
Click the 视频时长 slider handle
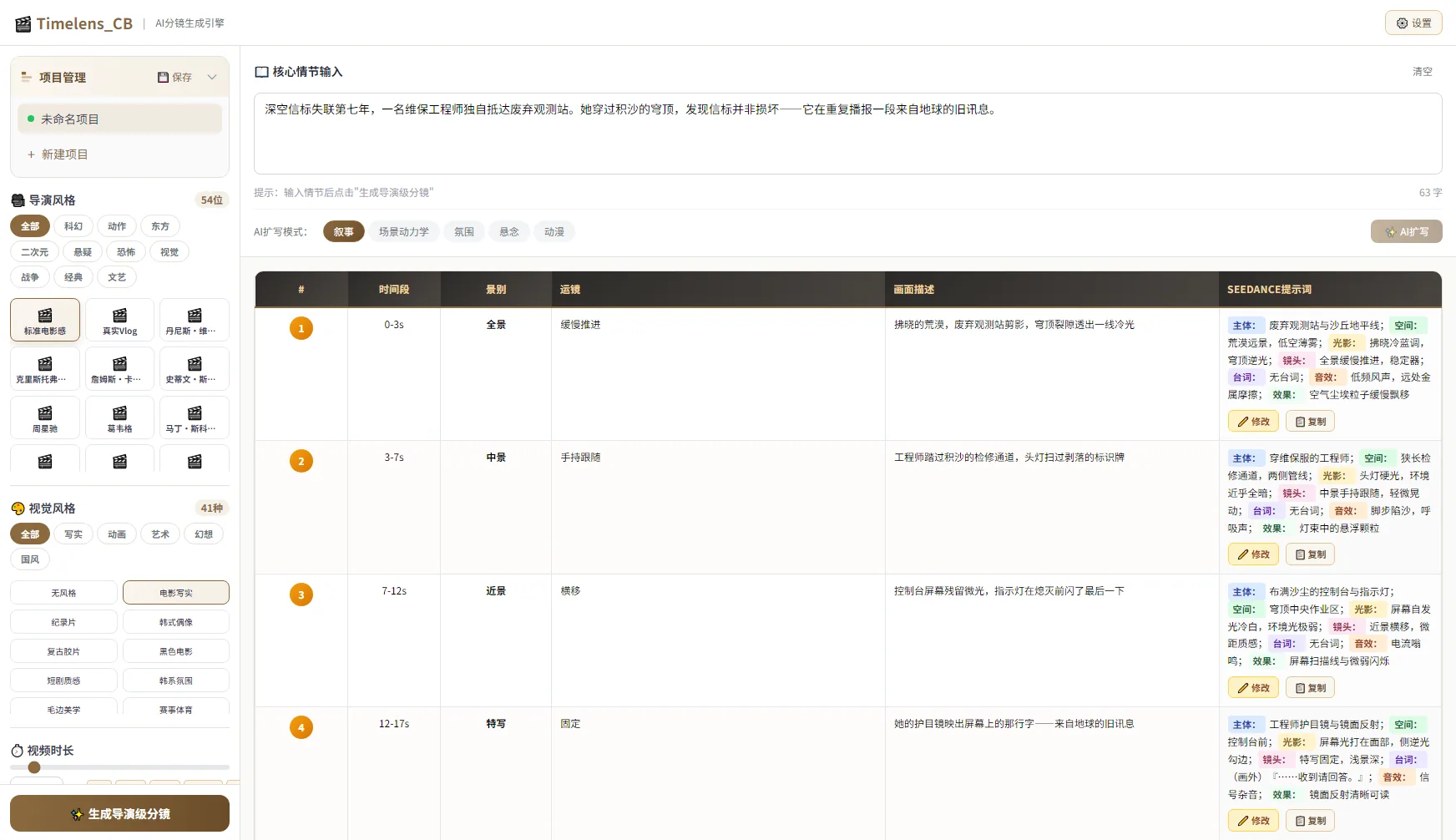click(x=34, y=767)
